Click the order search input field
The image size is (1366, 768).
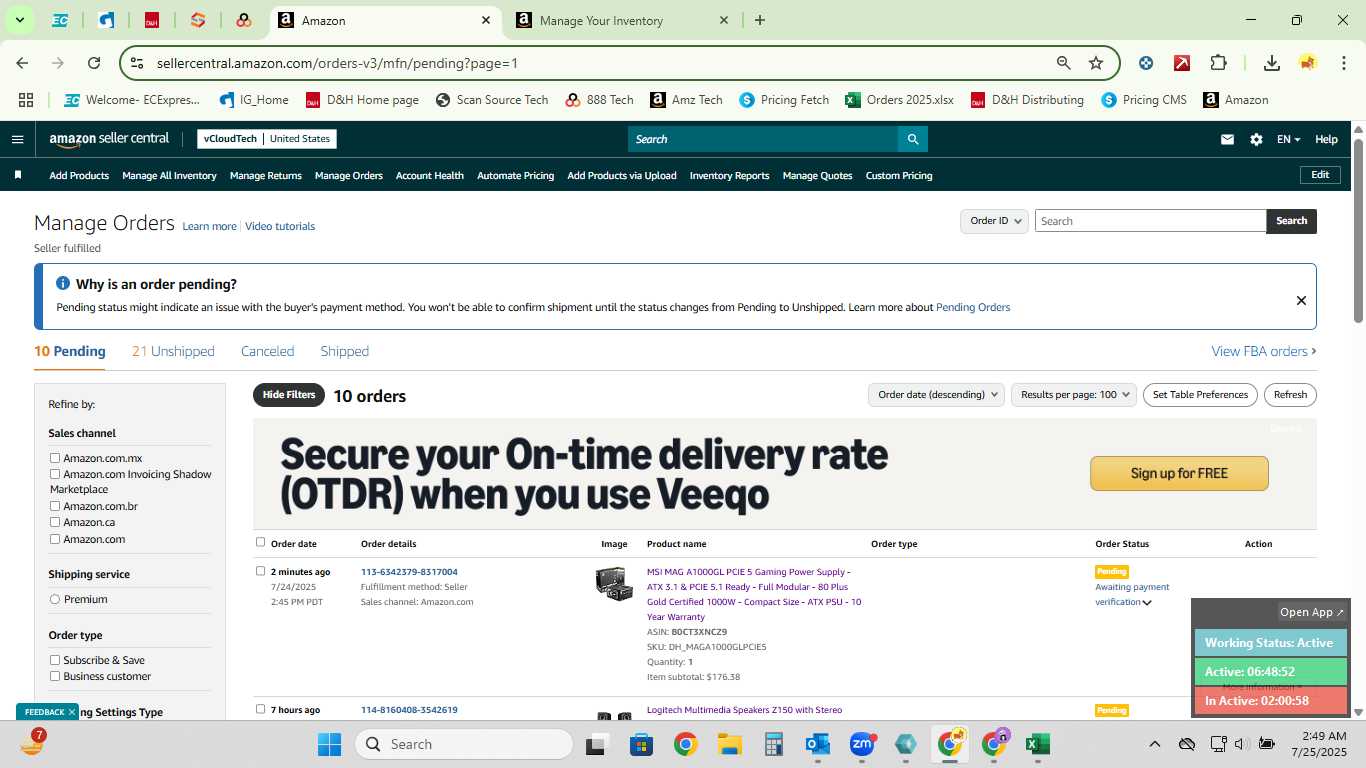(1150, 221)
